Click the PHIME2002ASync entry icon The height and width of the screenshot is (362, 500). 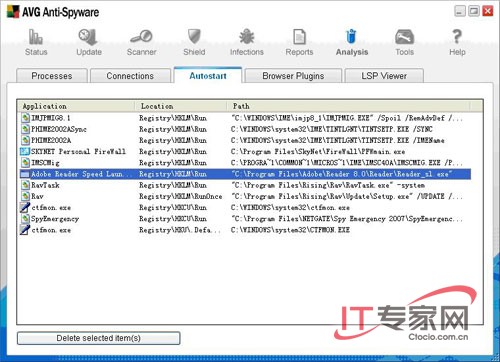[25, 129]
